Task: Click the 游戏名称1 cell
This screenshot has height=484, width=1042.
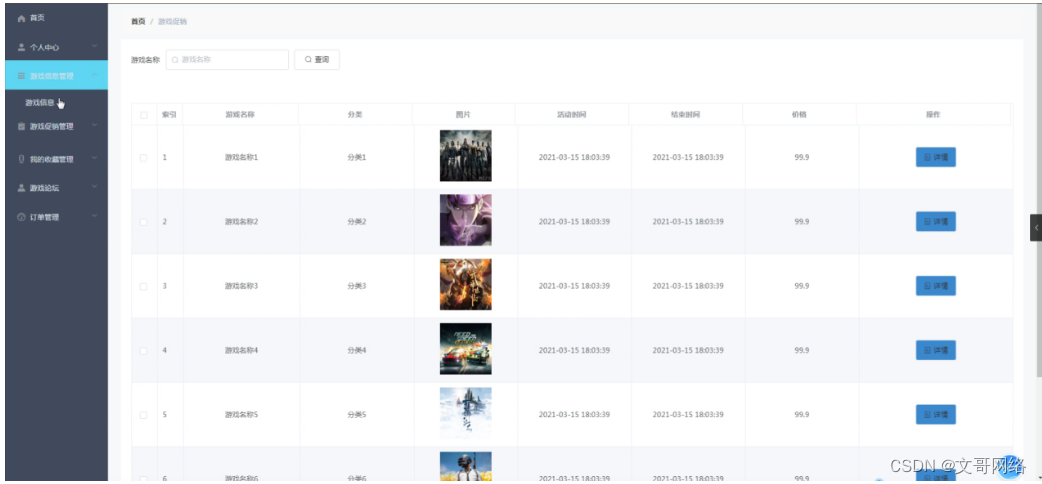Action: click(x=241, y=158)
